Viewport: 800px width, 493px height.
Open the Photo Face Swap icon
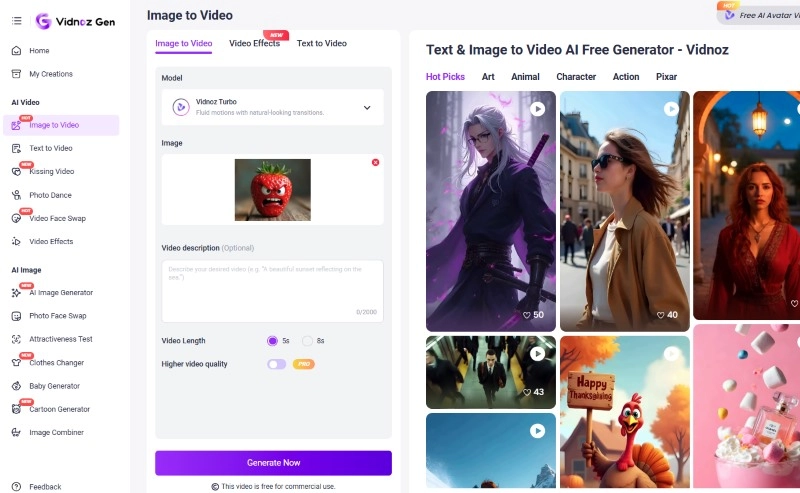tap(16, 316)
